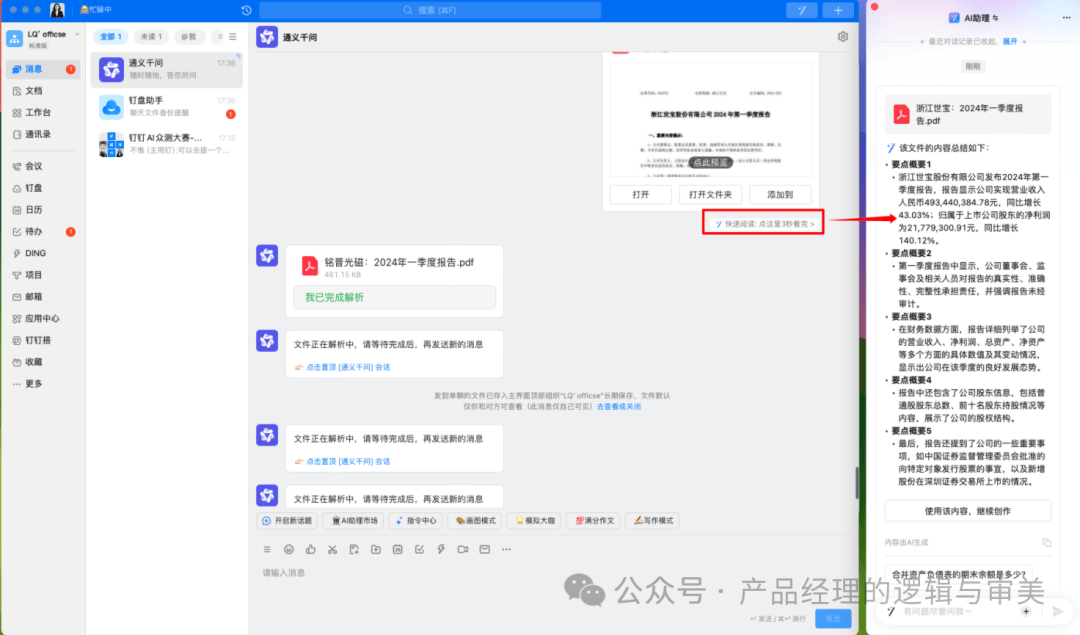Image resolution: width=1080 pixels, height=635 pixels.
Task: Select 满分作文 mode
Action: tap(594, 521)
